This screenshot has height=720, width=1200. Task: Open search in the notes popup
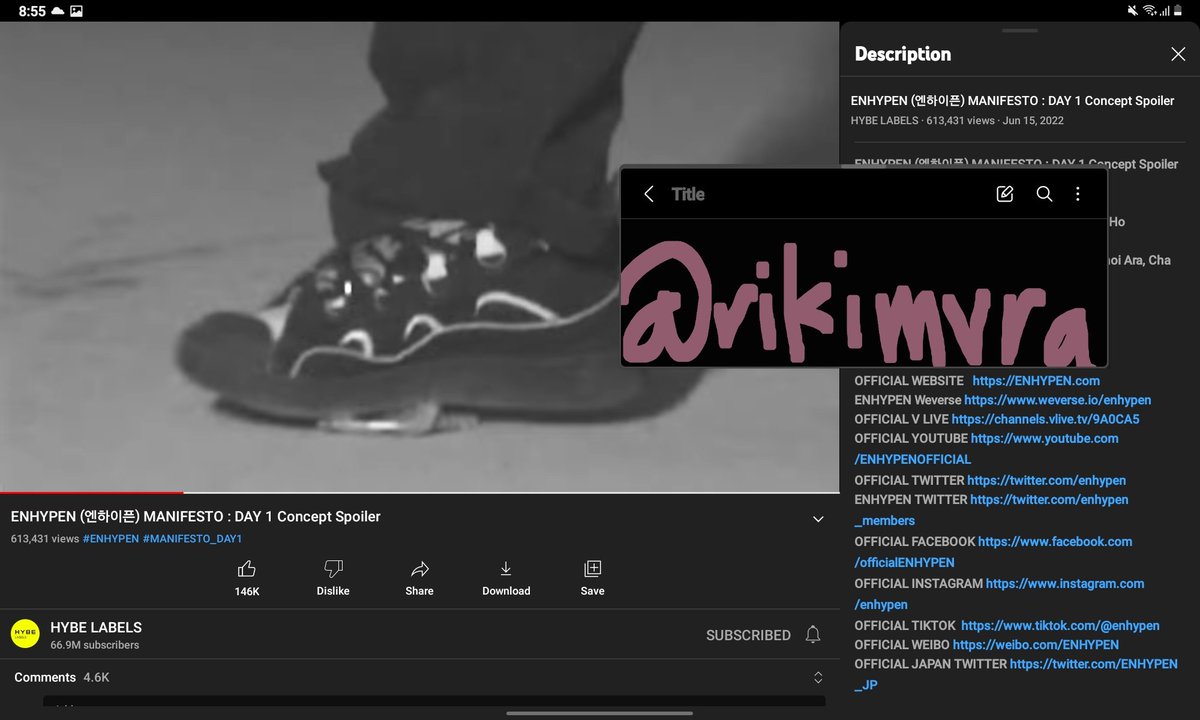click(1044, 194)
